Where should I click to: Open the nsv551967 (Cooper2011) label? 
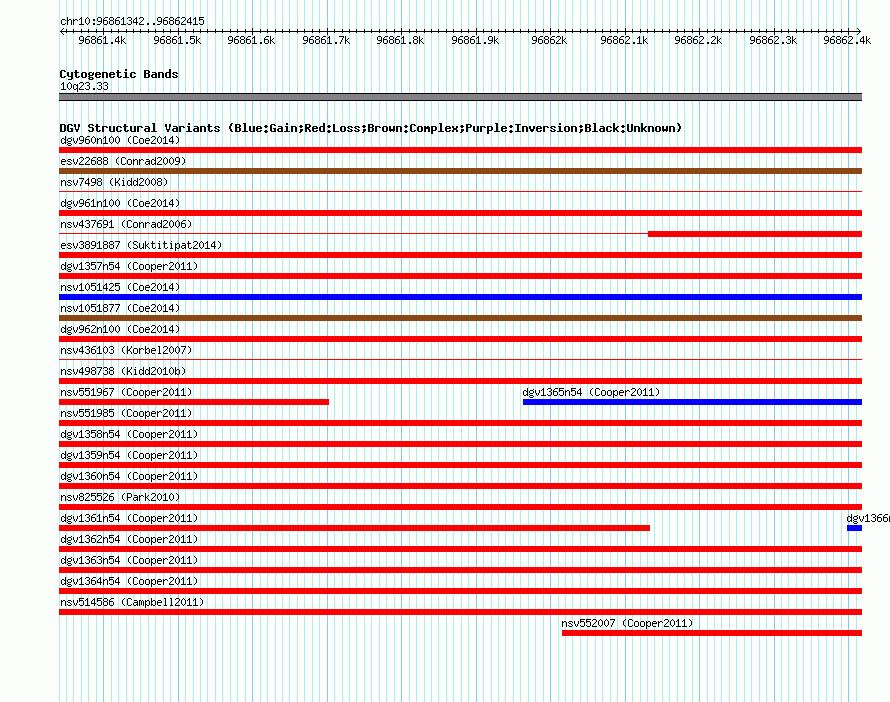point(126,392)
